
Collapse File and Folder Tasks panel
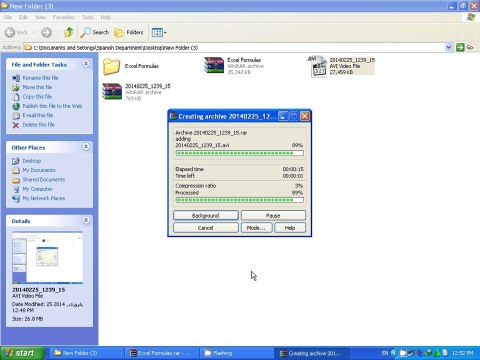pos(86,64)
